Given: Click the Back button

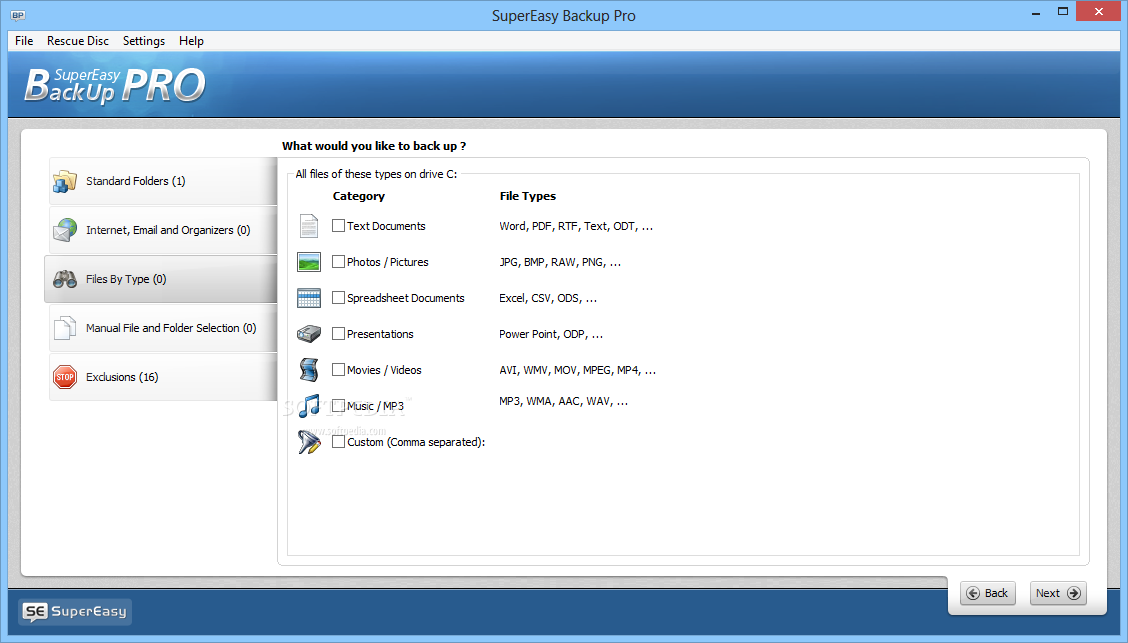Looking at the screenshot, I should [x=988, y=593].
